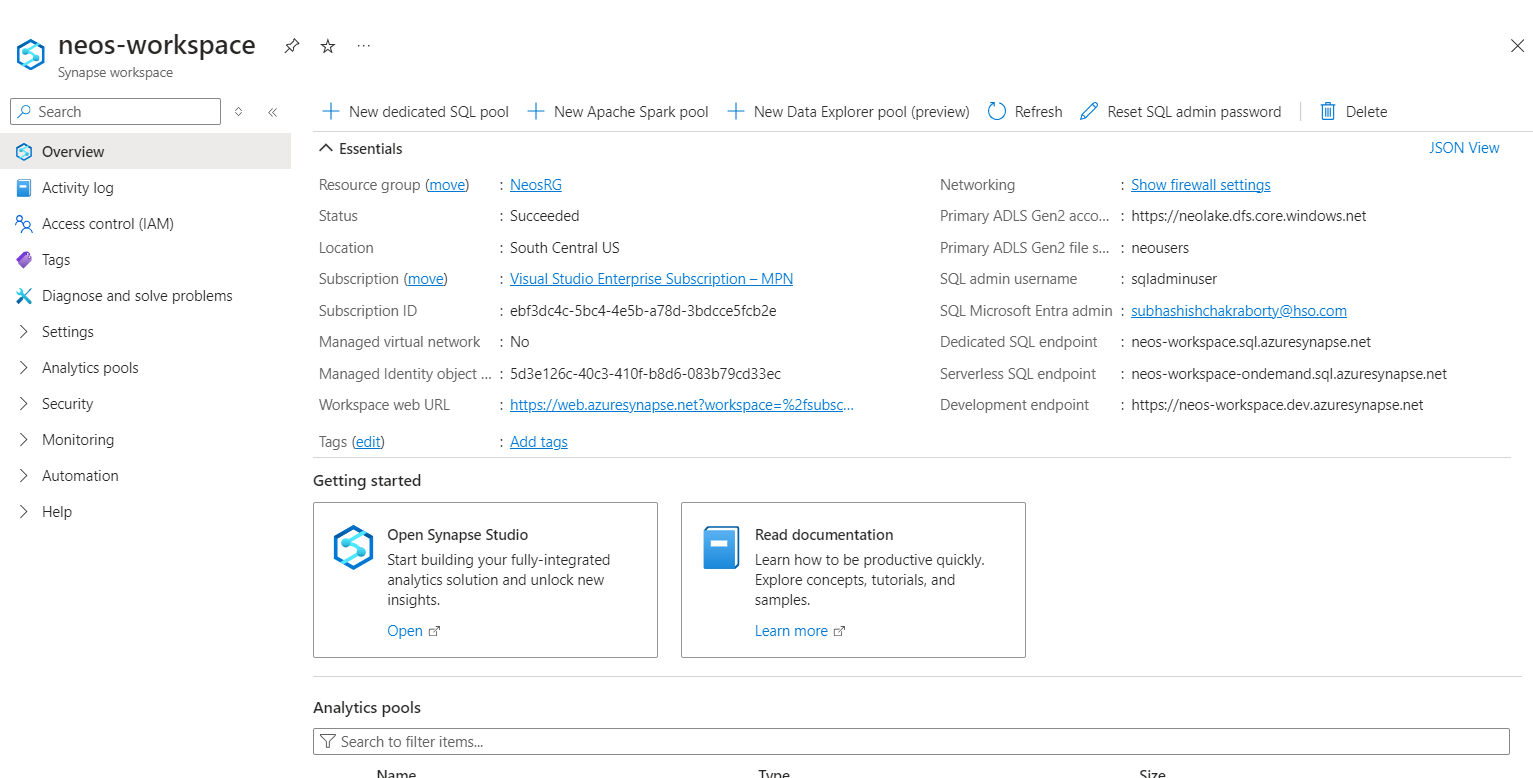The image size is (1533, 778).
Task: Focus the Search to filter items field
Action: 911,742
